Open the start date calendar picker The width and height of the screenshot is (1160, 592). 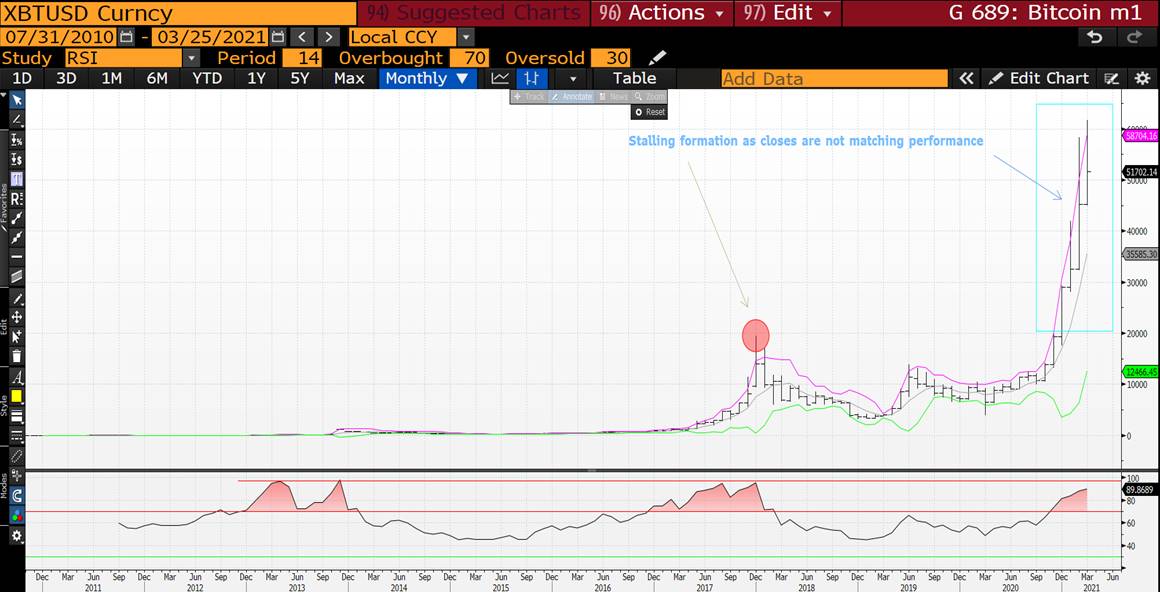click(126, 37)
